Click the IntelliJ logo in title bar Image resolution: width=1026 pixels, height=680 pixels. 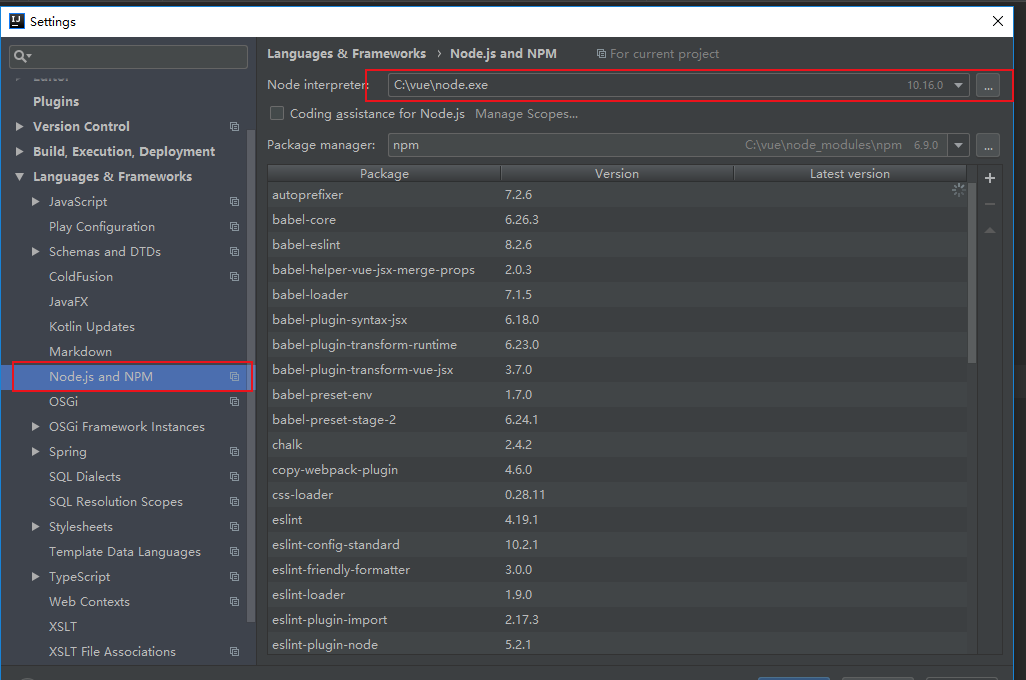16,21
